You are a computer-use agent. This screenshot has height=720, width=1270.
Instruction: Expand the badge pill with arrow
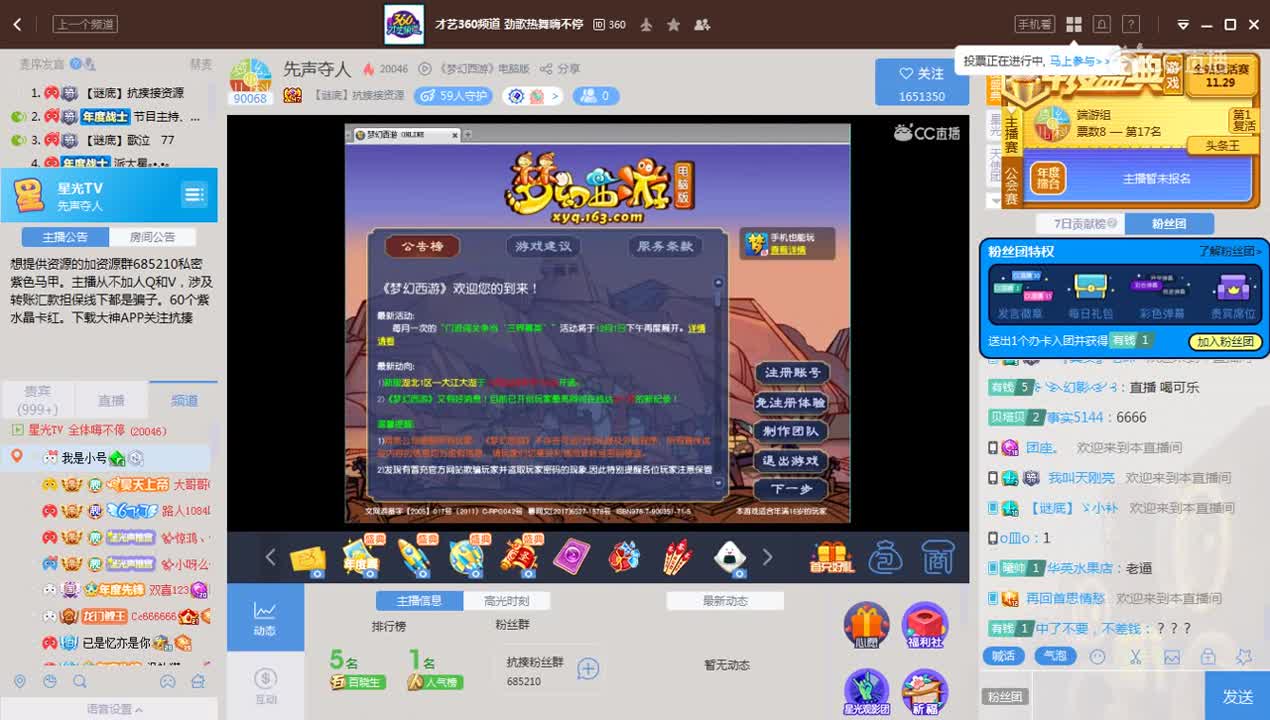[x=533, y=96]
